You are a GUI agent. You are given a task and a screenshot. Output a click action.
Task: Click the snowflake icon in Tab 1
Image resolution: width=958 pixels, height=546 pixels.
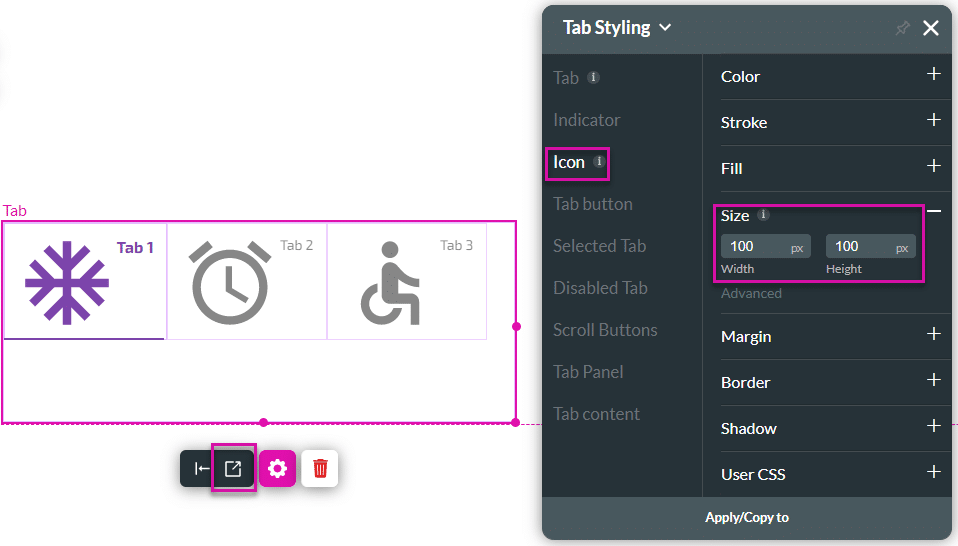tap(67, 282)
